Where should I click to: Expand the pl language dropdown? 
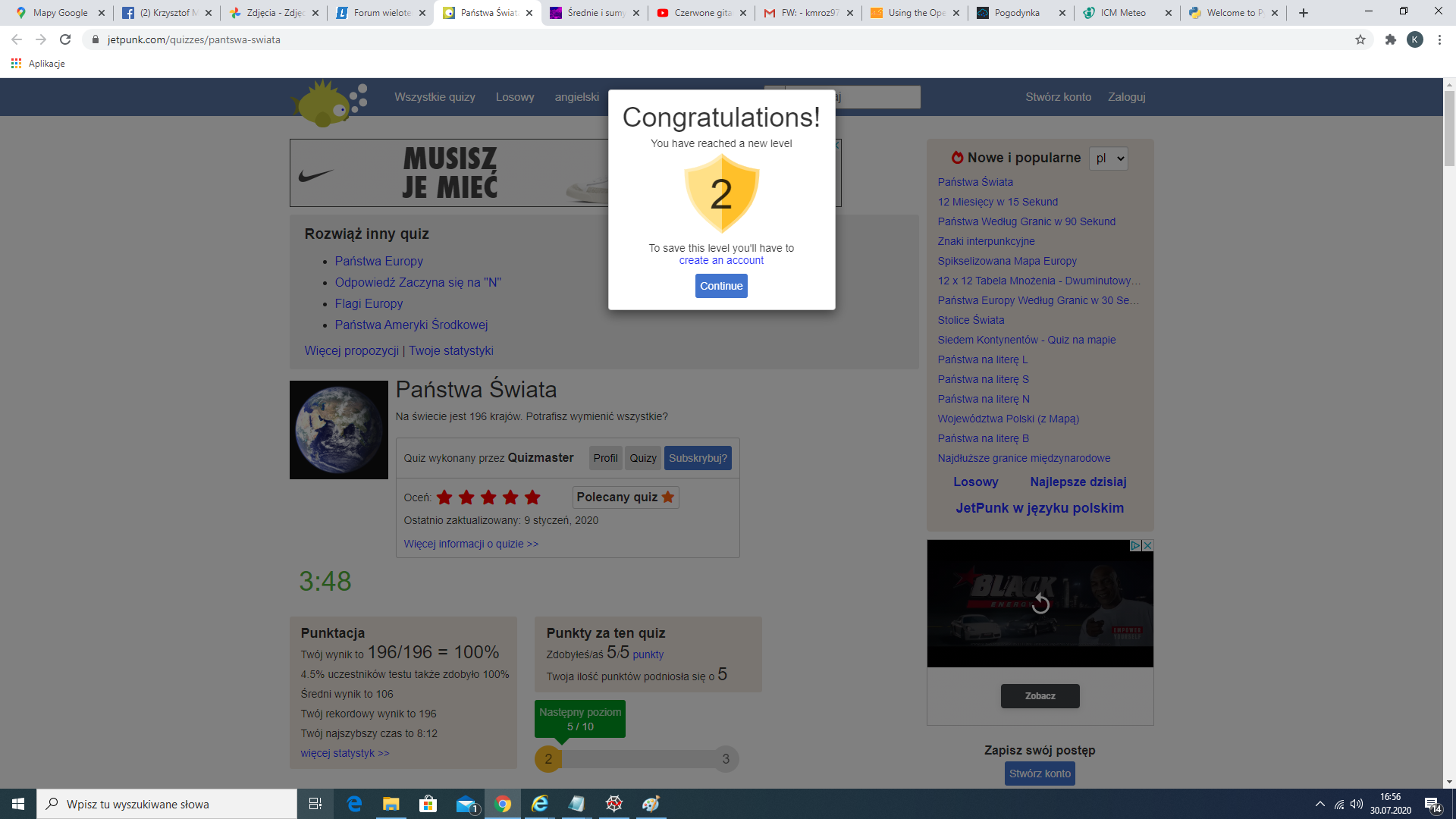[x=1109, y=158]
